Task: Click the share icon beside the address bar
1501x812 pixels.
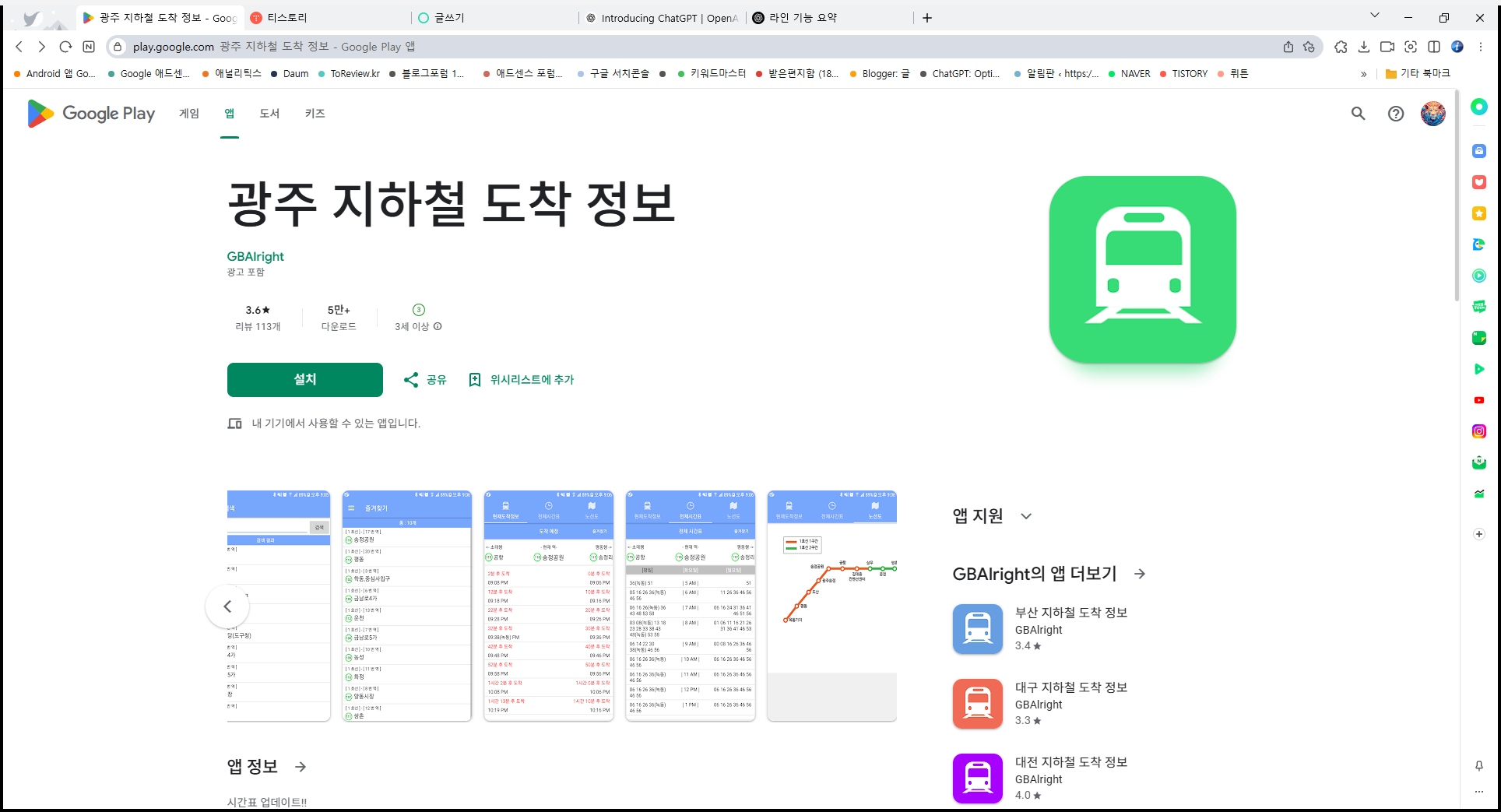Action: 1288,47
